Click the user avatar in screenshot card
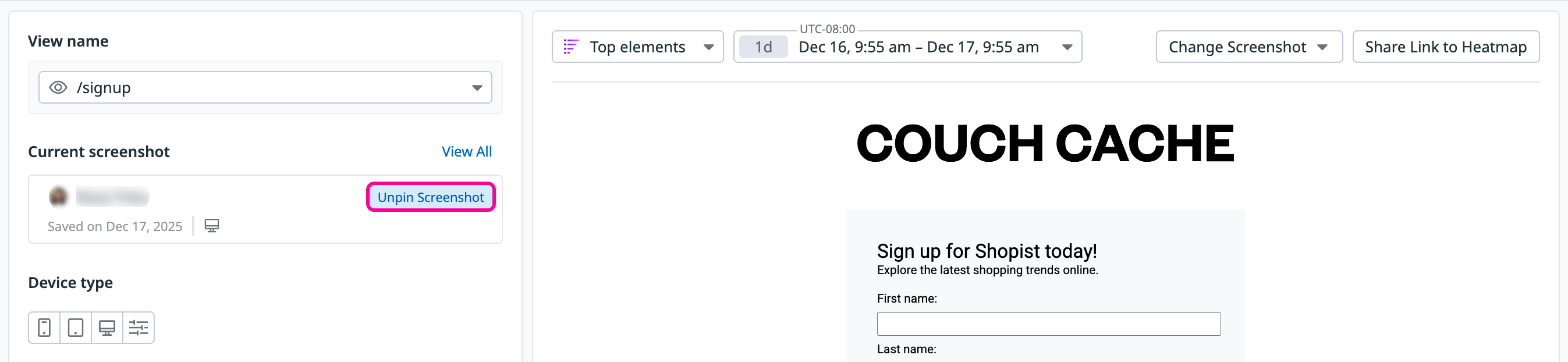 click(x=58, y=197)
